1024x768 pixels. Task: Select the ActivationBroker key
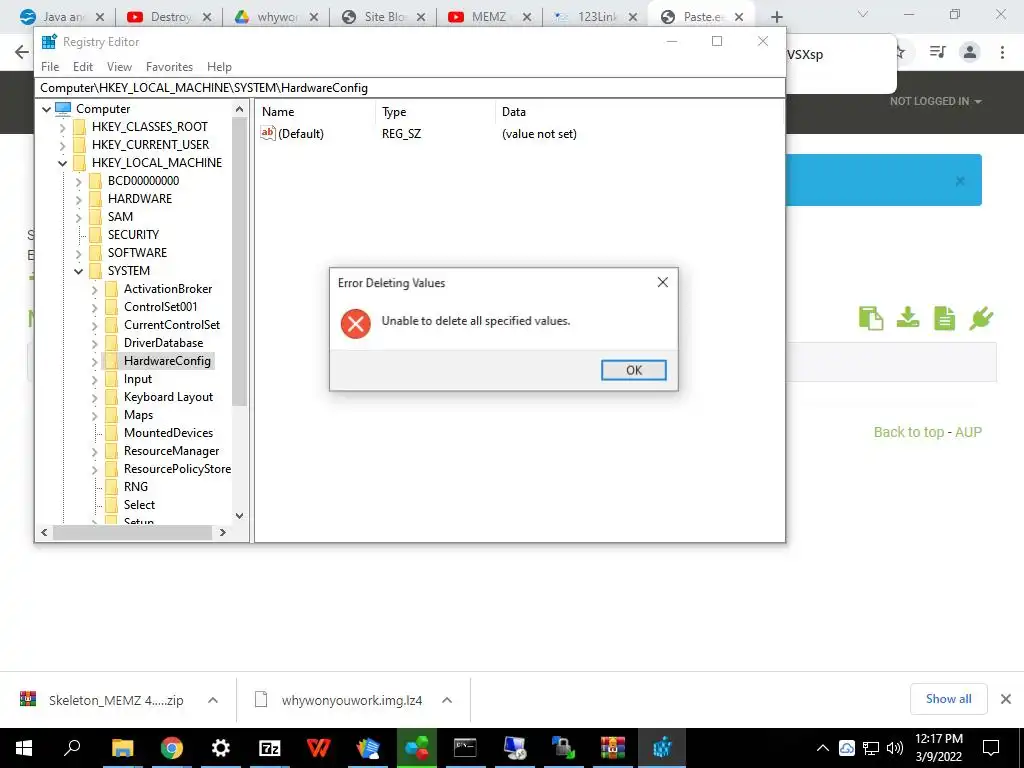168,289
